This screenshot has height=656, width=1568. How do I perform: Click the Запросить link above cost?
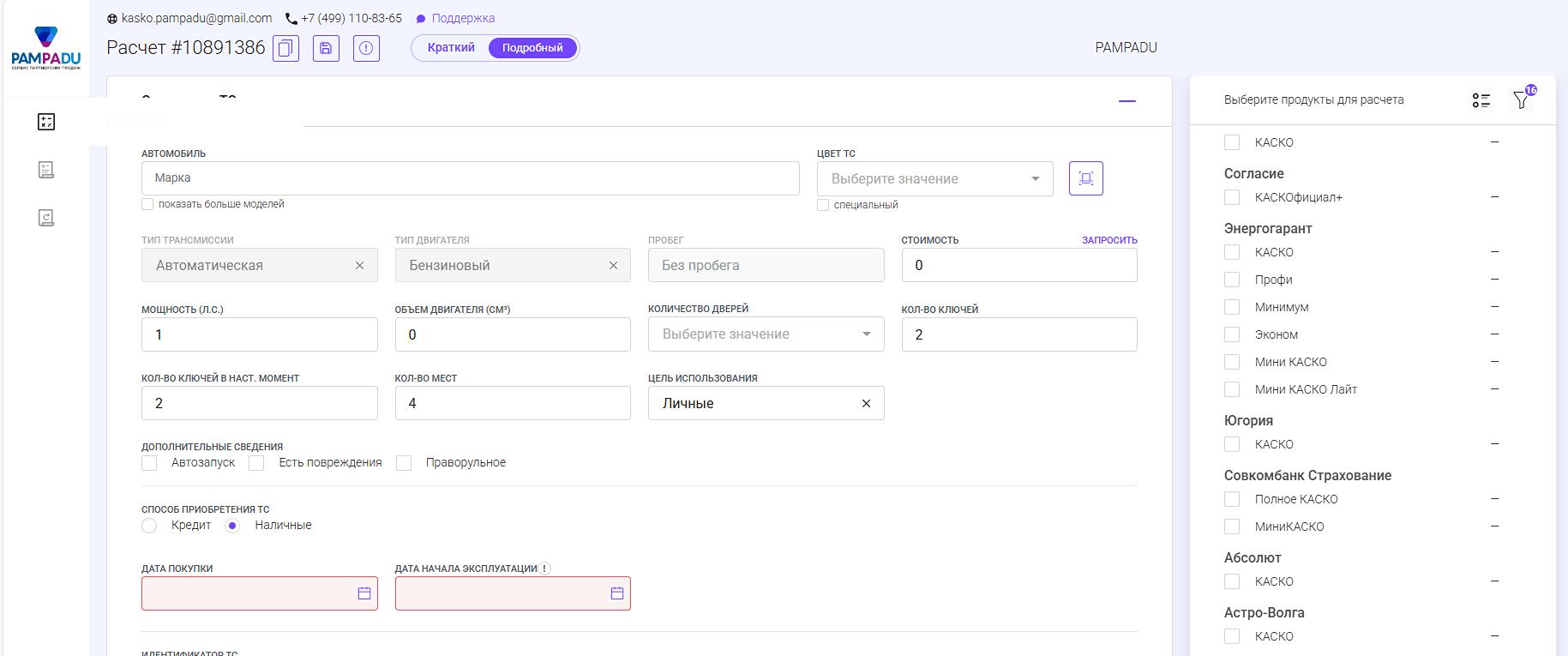(x=1108, y=240)
